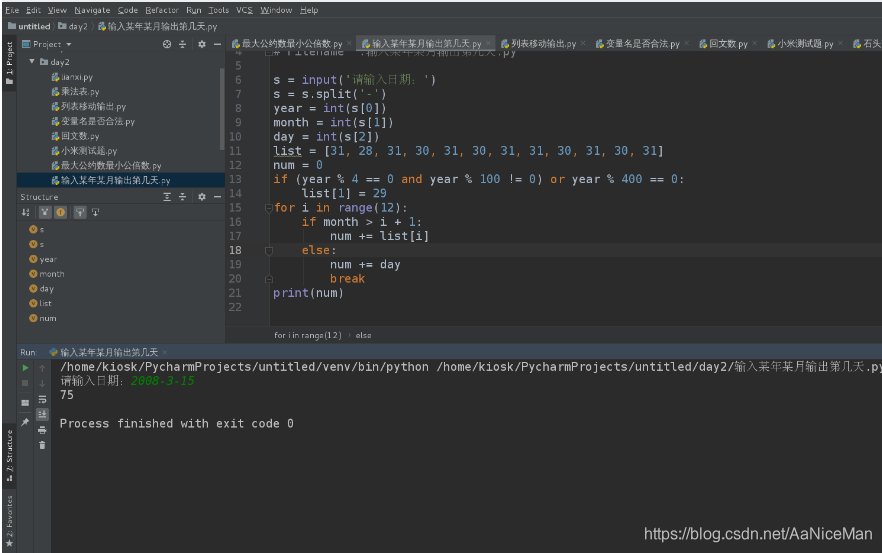
Task: Close the Run tab 输入某年某月输出第几天
Action: [x=164, y=352]
